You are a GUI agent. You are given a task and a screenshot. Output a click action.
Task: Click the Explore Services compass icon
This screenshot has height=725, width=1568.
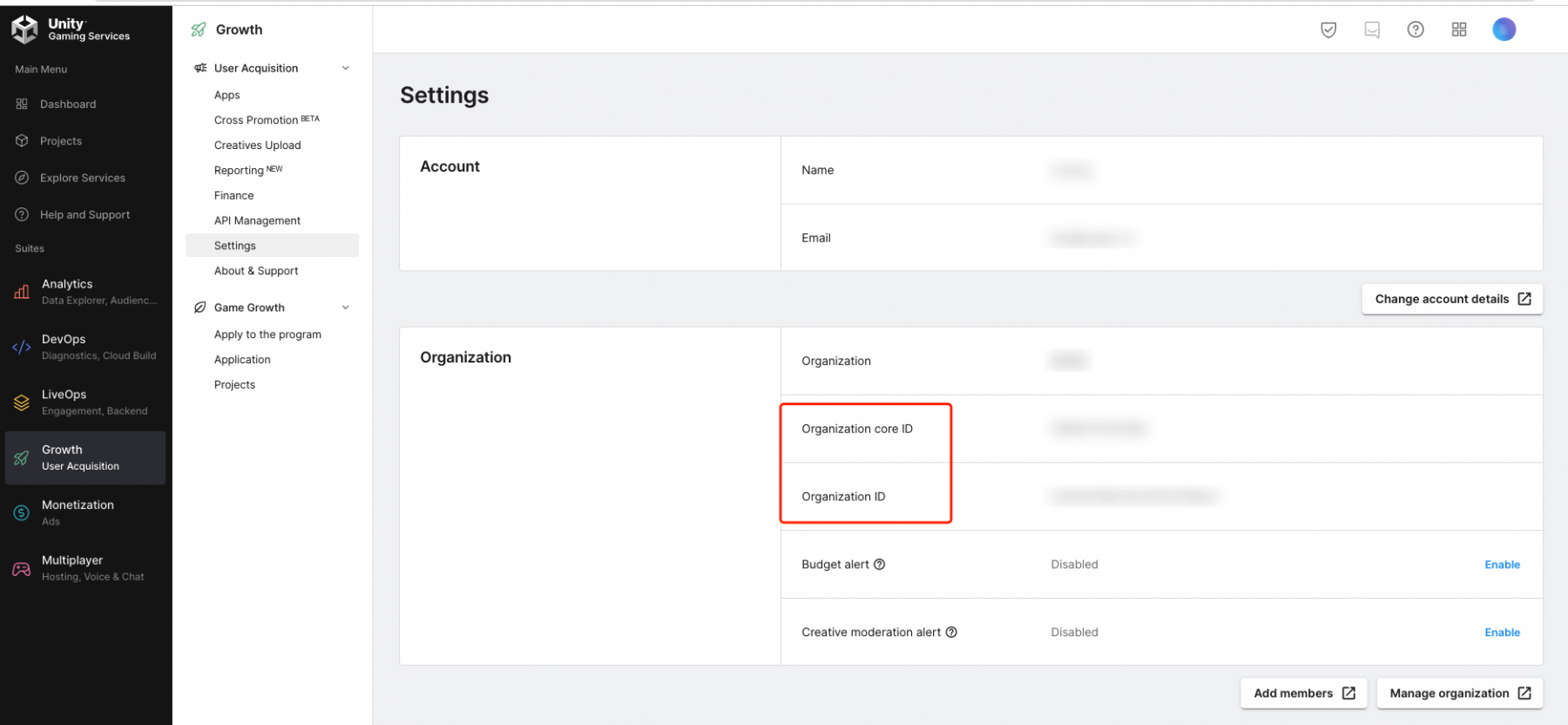(22, 178)
